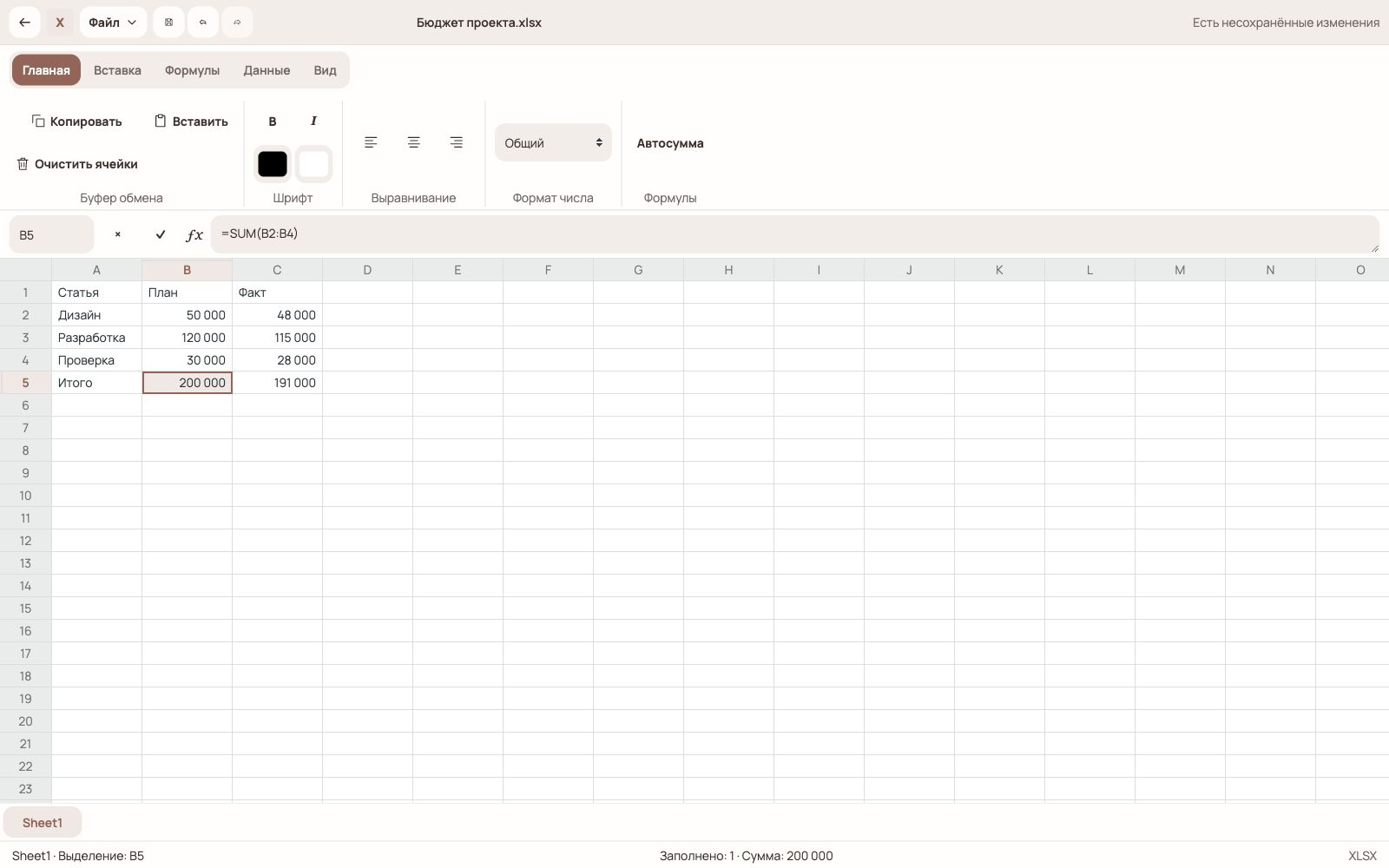Image resolution: width=1389 pixels, height=868 pixels.
Task: Click the Дизайн cell
Action: pos(96,315)
